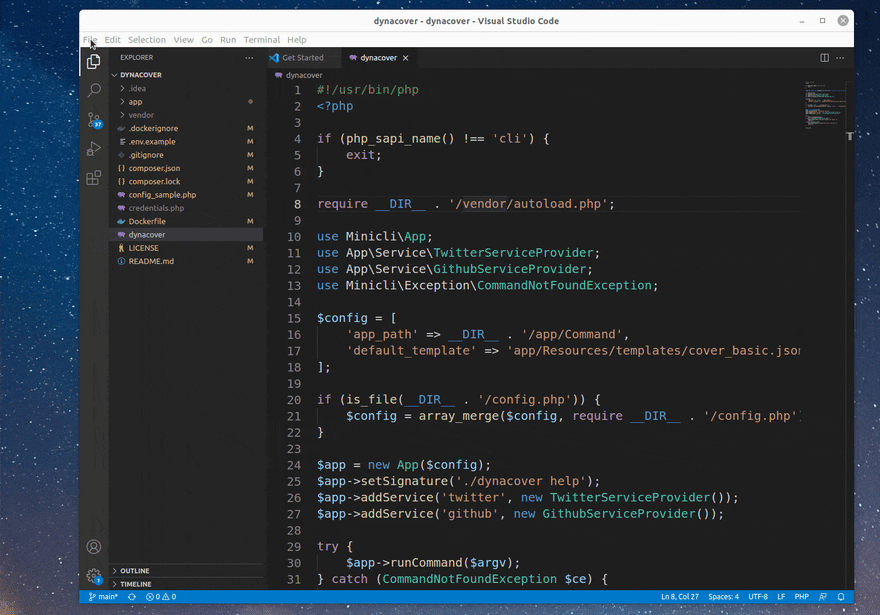Image resolution: width=880 pixels, height=615 pixels.
Task: Change encoding via UTF-8 item
Action: tap(758, 596)
